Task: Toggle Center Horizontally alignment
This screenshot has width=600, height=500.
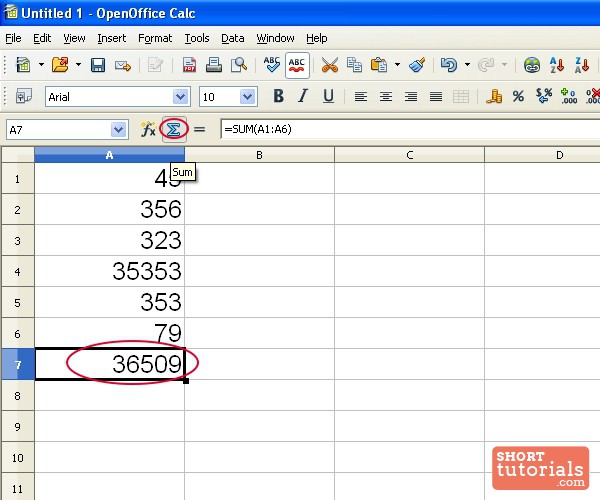Action: (x=386, y=96)
